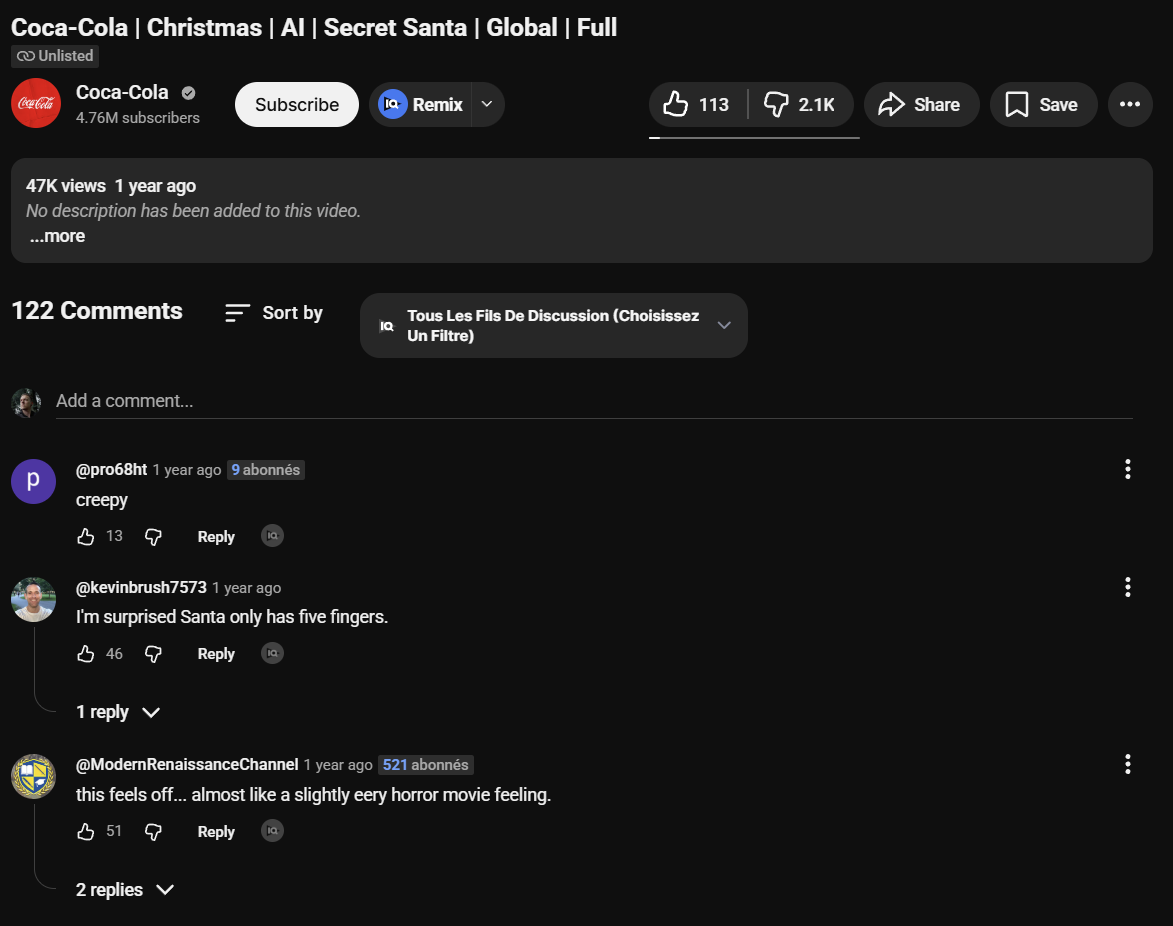Image resolution: width=1173 pixels, height=926 pixels.
Task: Open the @kevinbrush7573 username link
Action: pos(141,588)
